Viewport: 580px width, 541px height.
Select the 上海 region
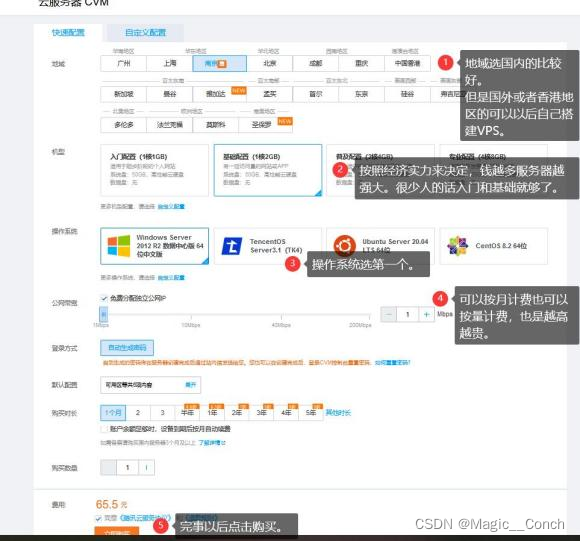pyautogui.click(x=170, y=63)
